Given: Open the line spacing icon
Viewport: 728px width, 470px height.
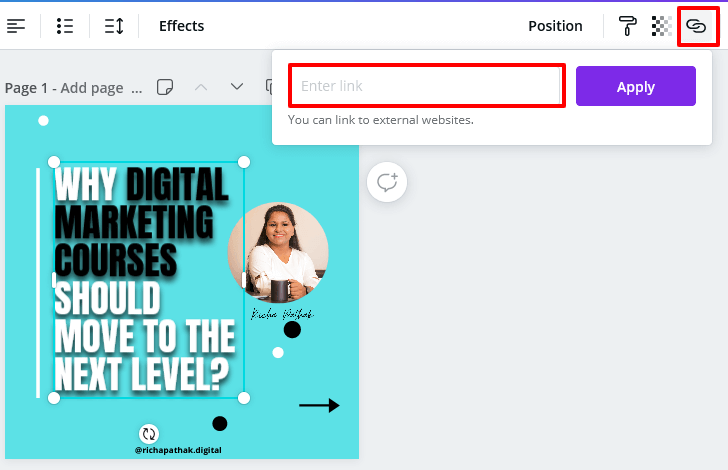Looking at the screenshot, I should [114, 26].
